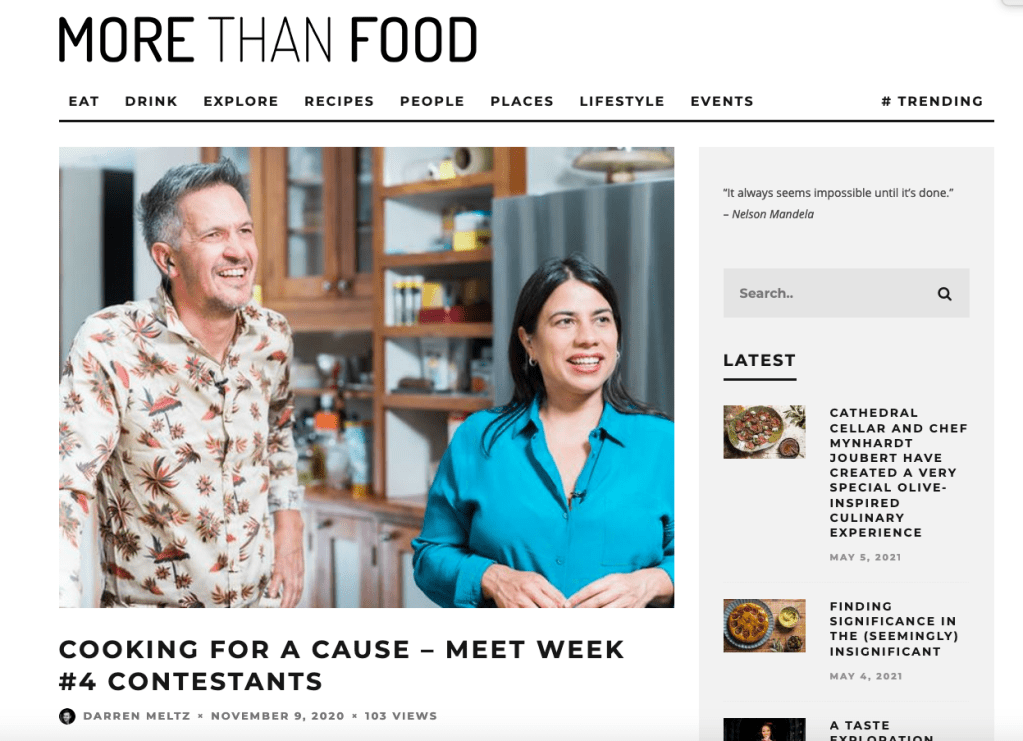Open Cooking For A Cause article title

[x=342, y=665]
